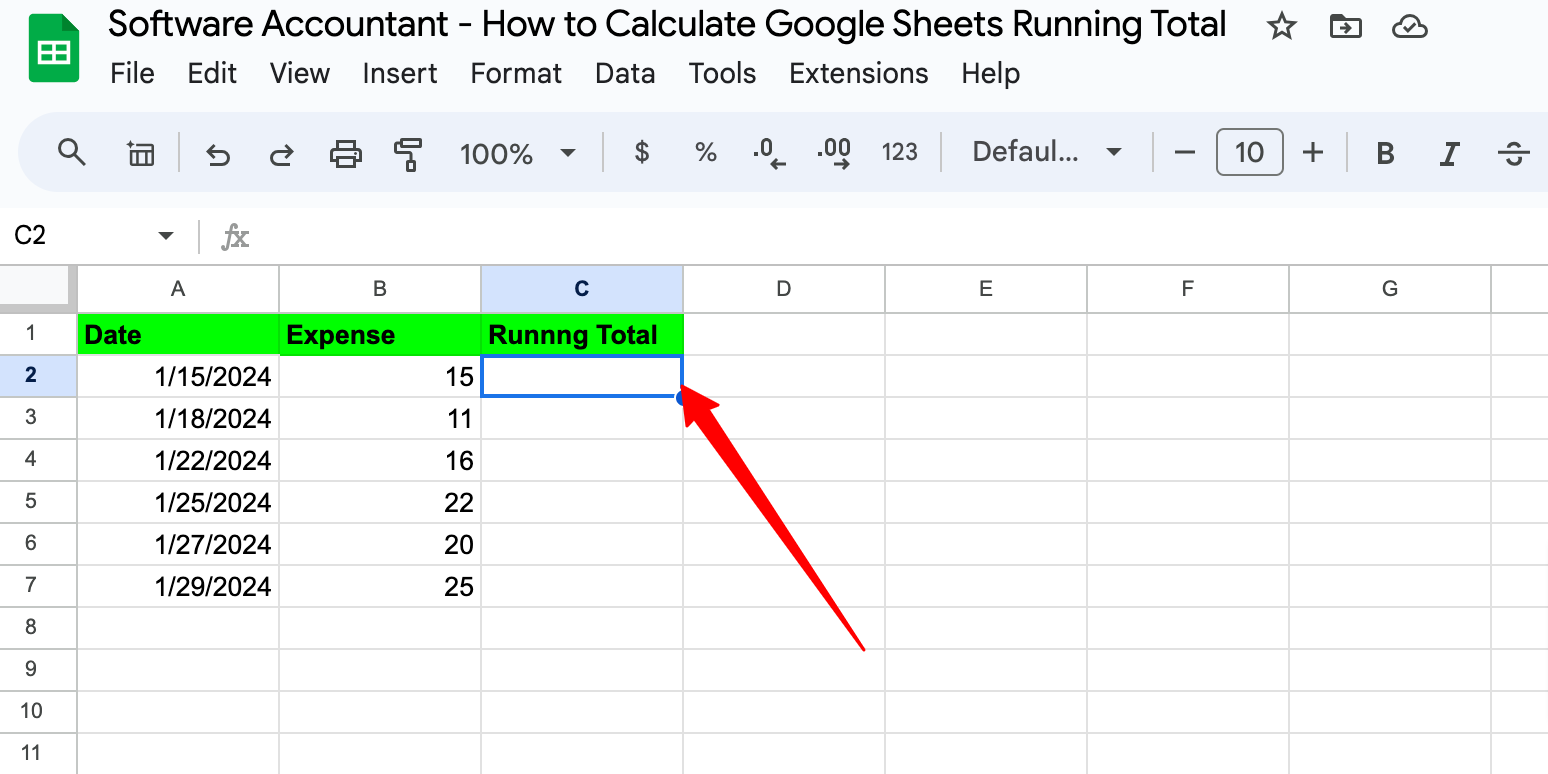The height and width of the screenshot is (774, 1548).
Task: Decrease font size with minus
Action: (x=1185, y=153)
